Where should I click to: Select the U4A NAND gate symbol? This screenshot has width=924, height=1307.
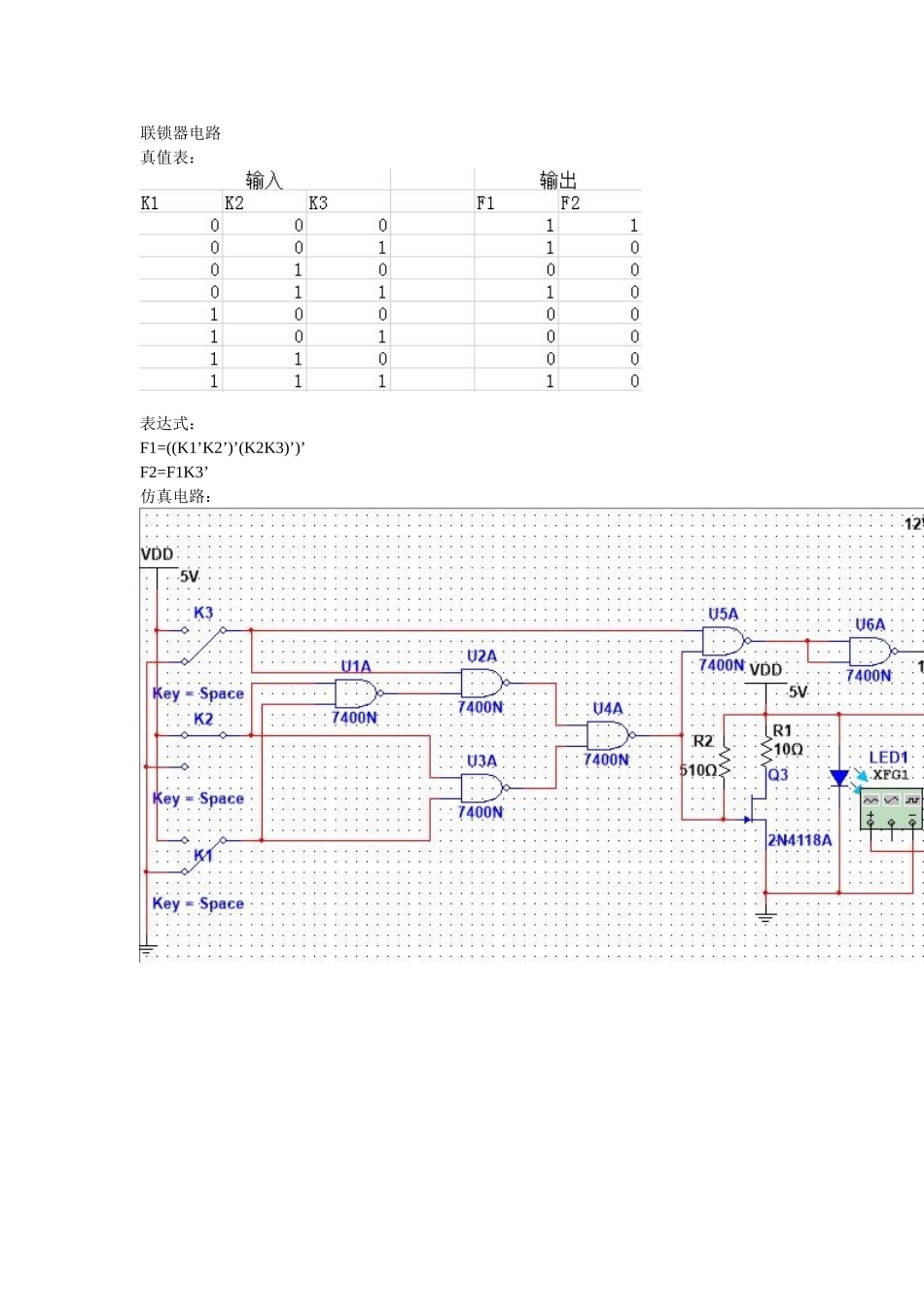610,735
